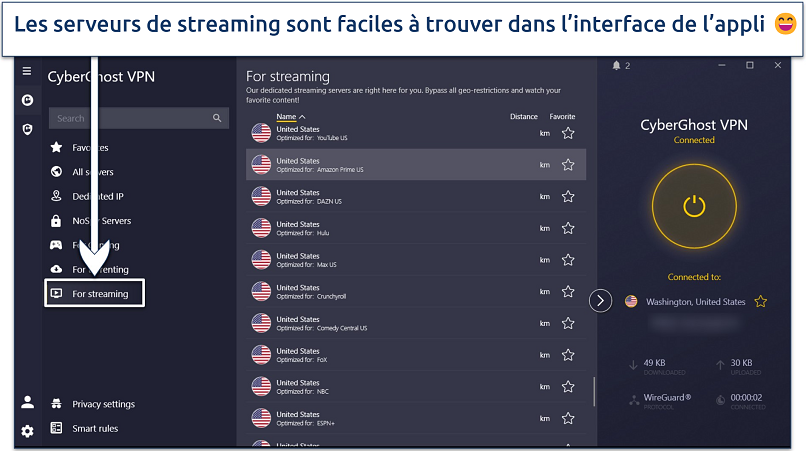
Task: Open Privacy settings
Action: click(x=103, y=404)
